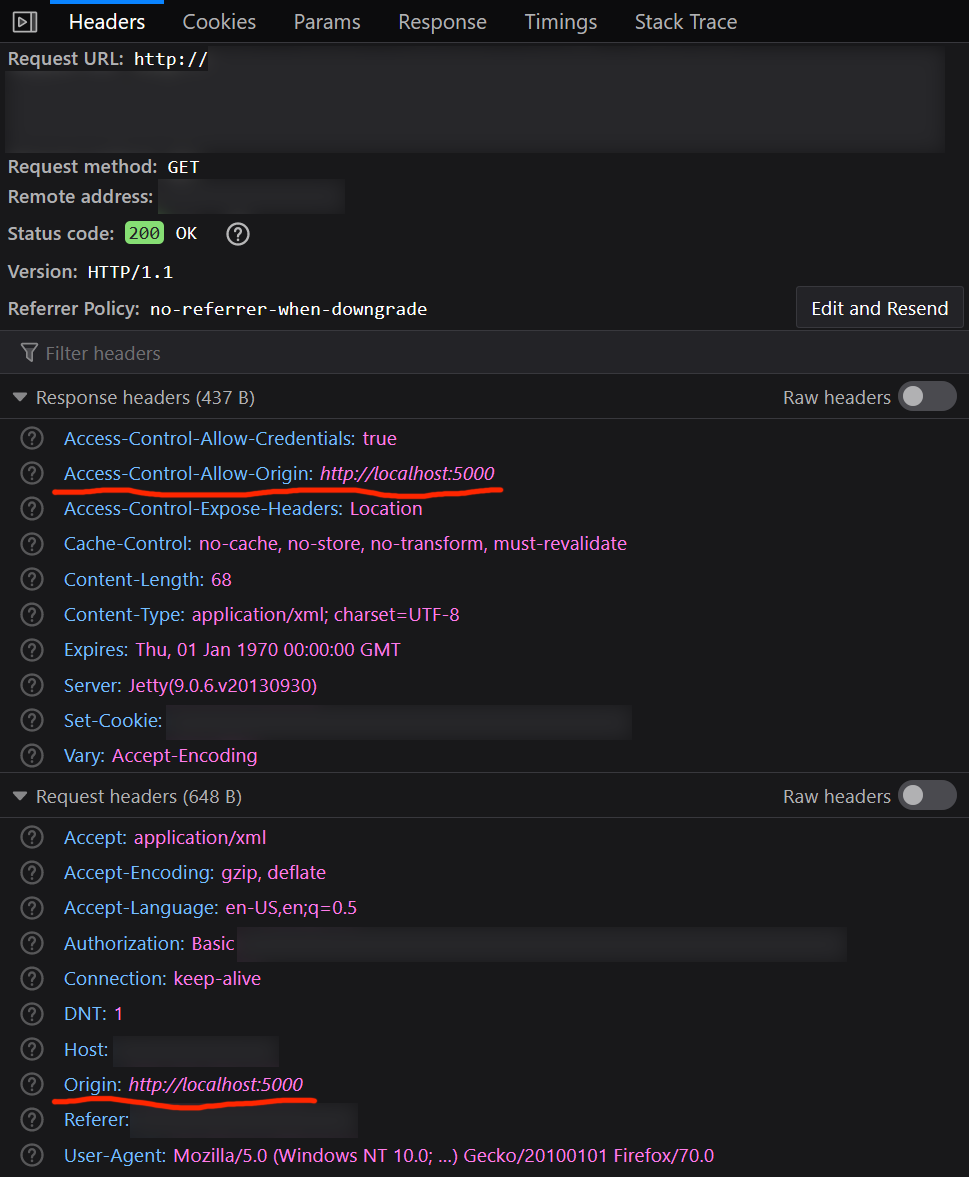This screenshot has height=1177, width=969.
Task: Select Content-Type value application/xml; charset=UTF-8
Action: click(325, 615)
